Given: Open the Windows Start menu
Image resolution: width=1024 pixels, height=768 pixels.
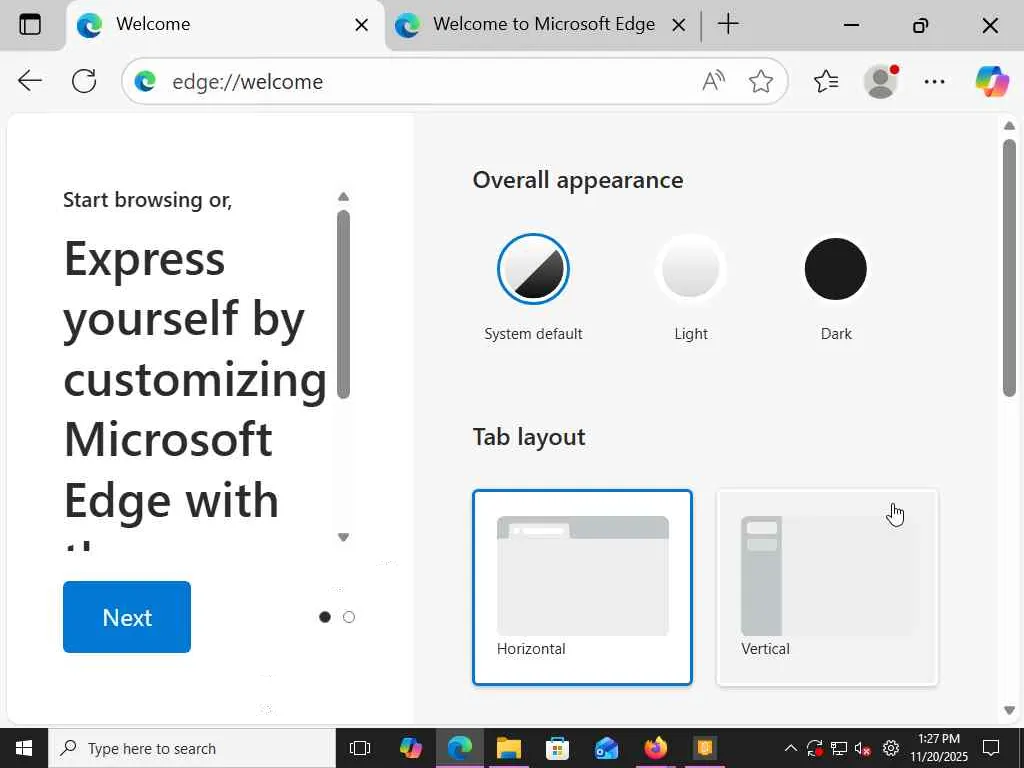Looking at the screenshot, I should [24, 748].
